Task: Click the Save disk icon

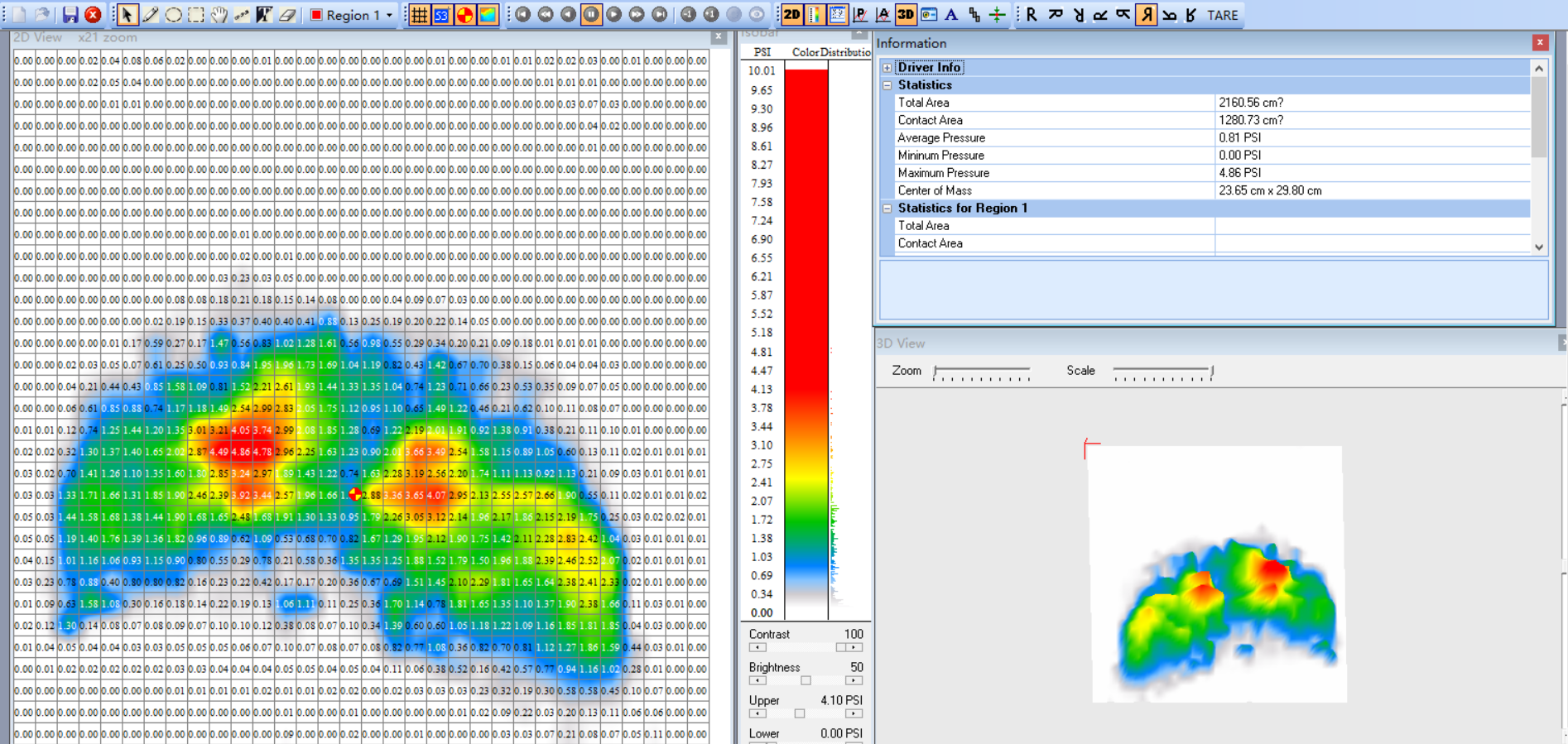Action: tap(70, 15)
